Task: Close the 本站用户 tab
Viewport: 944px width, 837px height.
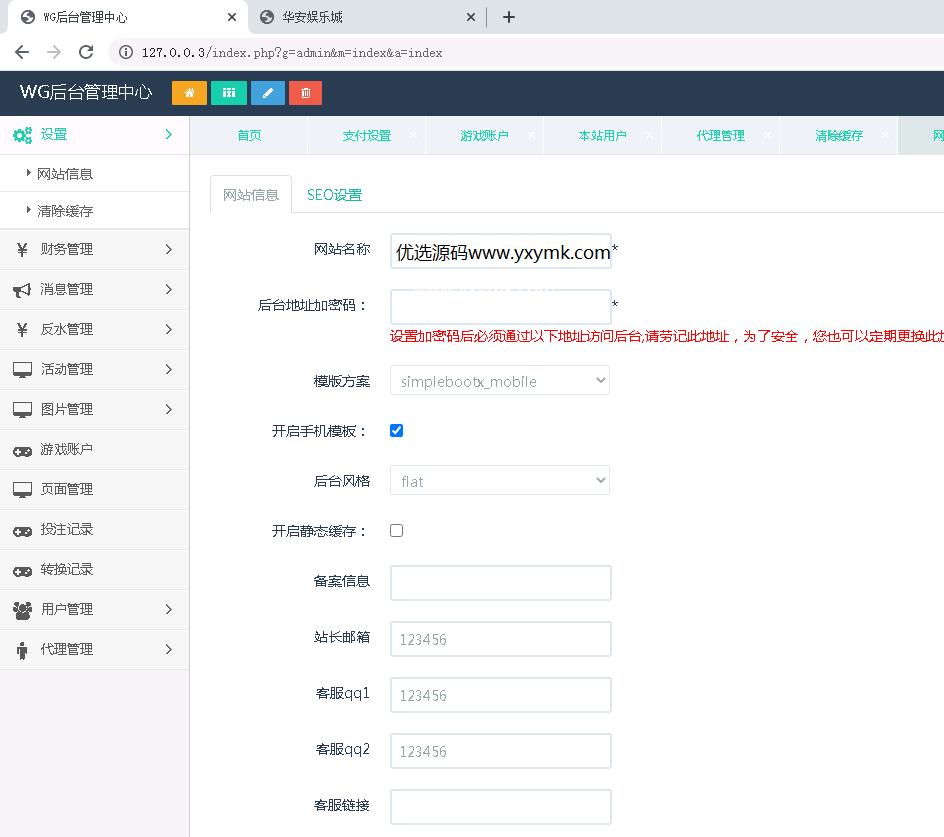Action: click(650, 135)
